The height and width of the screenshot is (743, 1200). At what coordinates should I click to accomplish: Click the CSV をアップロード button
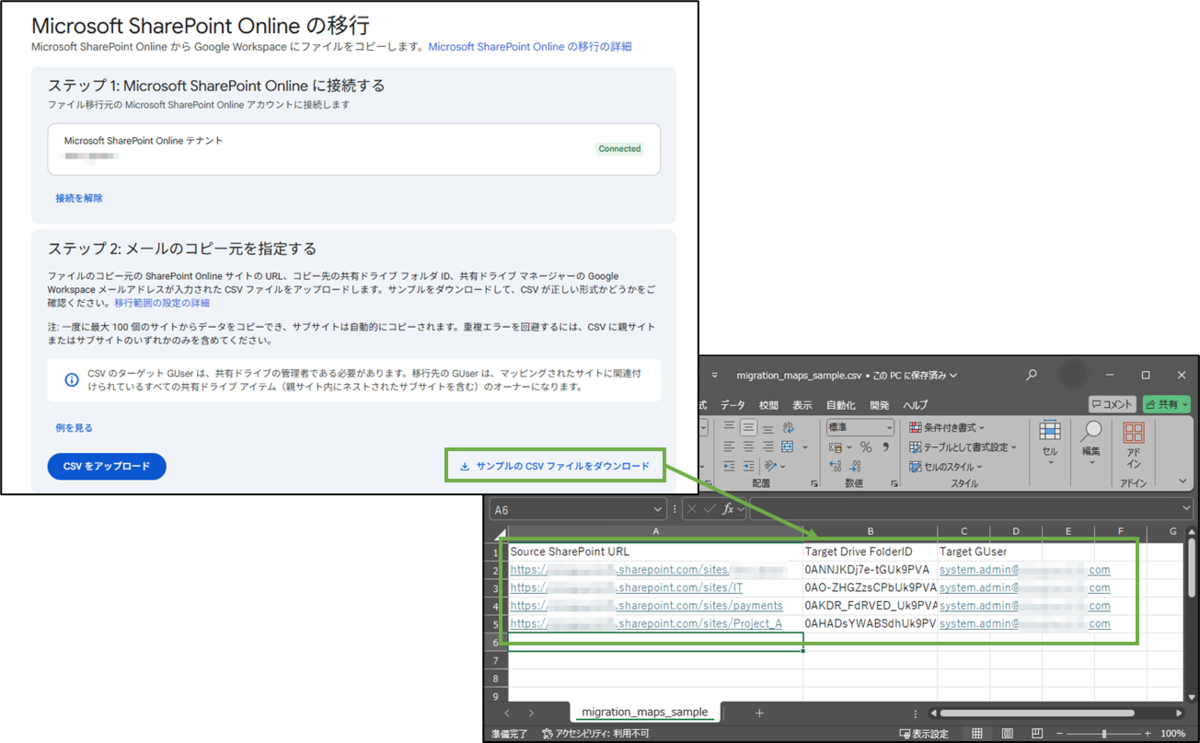107,466
